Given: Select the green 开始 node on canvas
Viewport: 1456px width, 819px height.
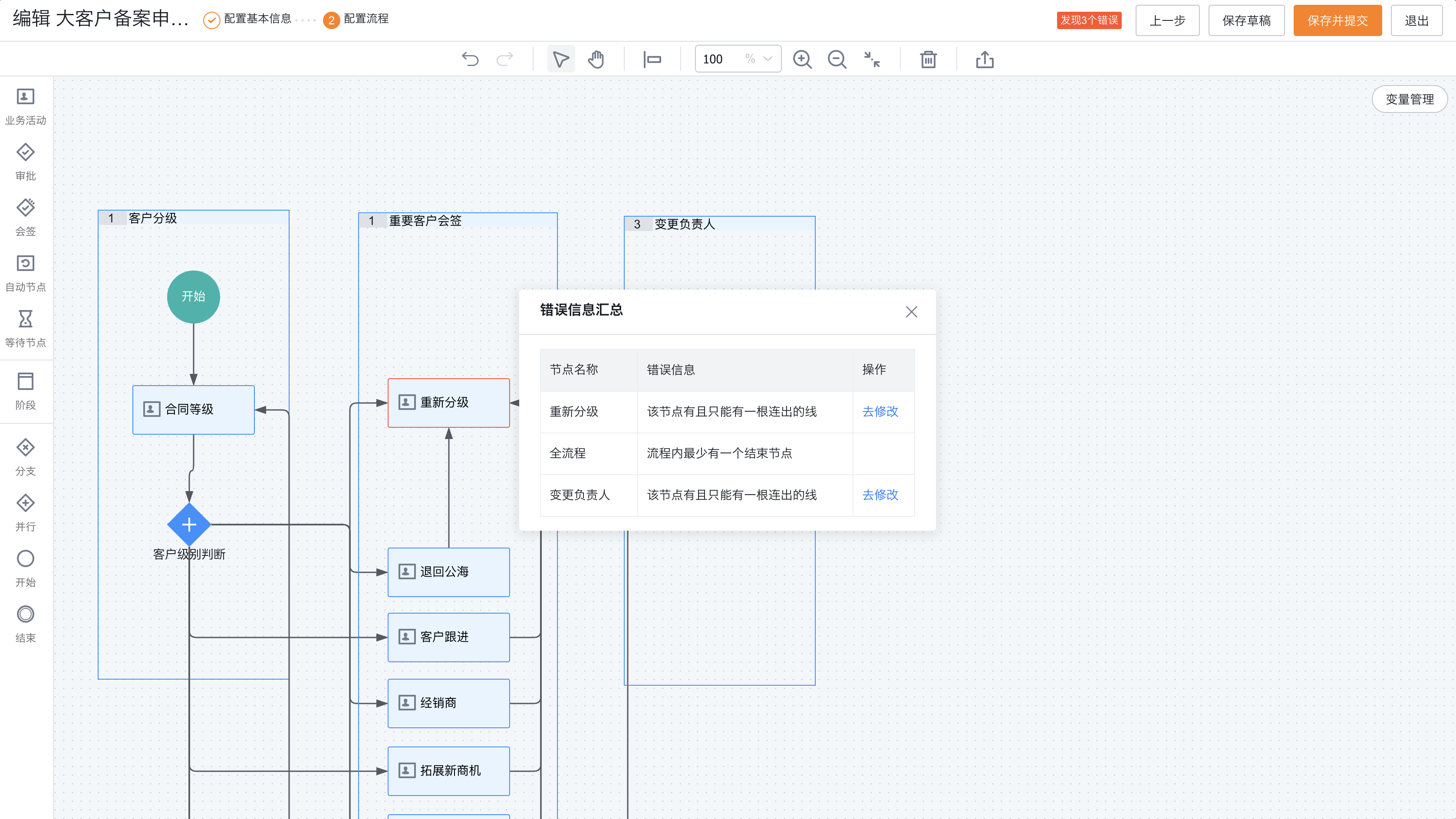Looking at the screenshot, I should [193, 297].
